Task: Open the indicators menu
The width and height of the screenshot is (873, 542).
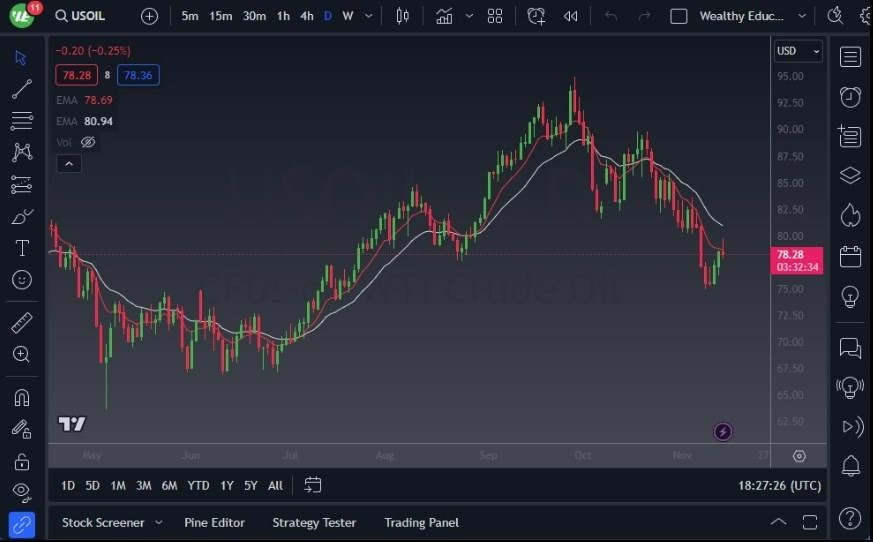Action: point(444,16)
